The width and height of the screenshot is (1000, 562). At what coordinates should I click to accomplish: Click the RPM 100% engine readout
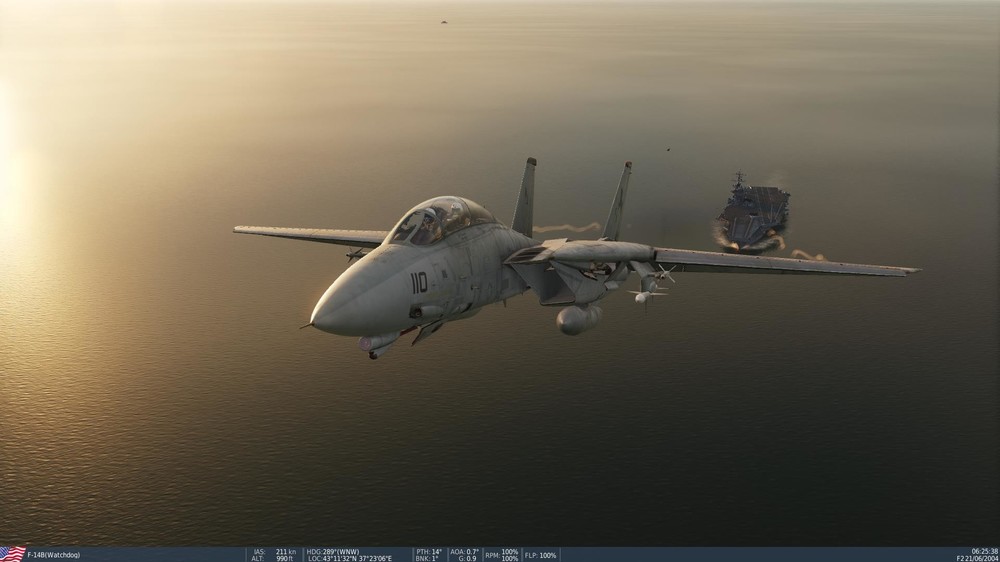click(501, 555)
